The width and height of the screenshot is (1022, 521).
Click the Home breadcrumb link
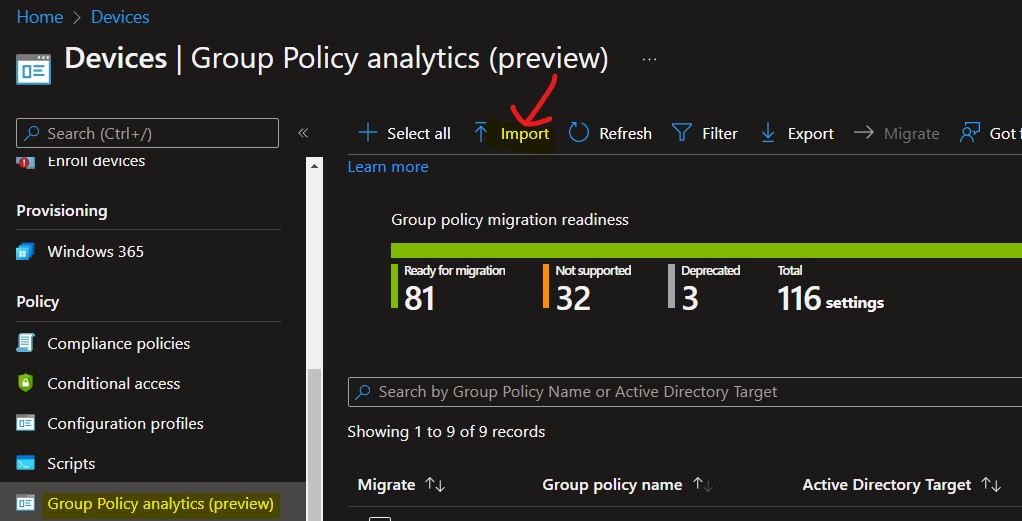tap(40, 17)
